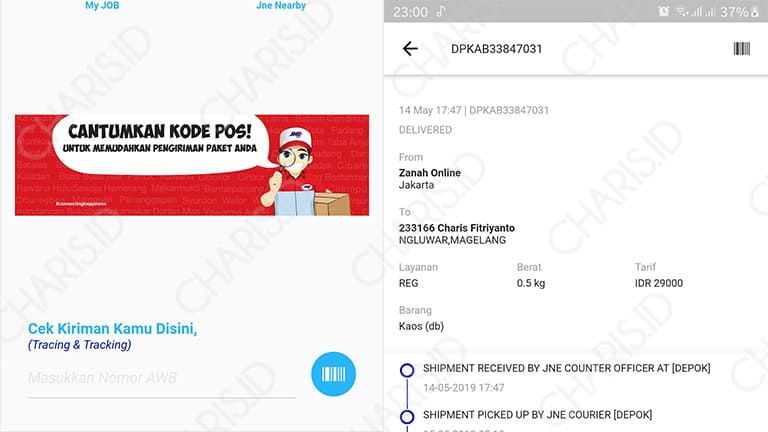Open the Jne Nearby tab
This screenshot has width=768, height=432.
click(281, 5)
